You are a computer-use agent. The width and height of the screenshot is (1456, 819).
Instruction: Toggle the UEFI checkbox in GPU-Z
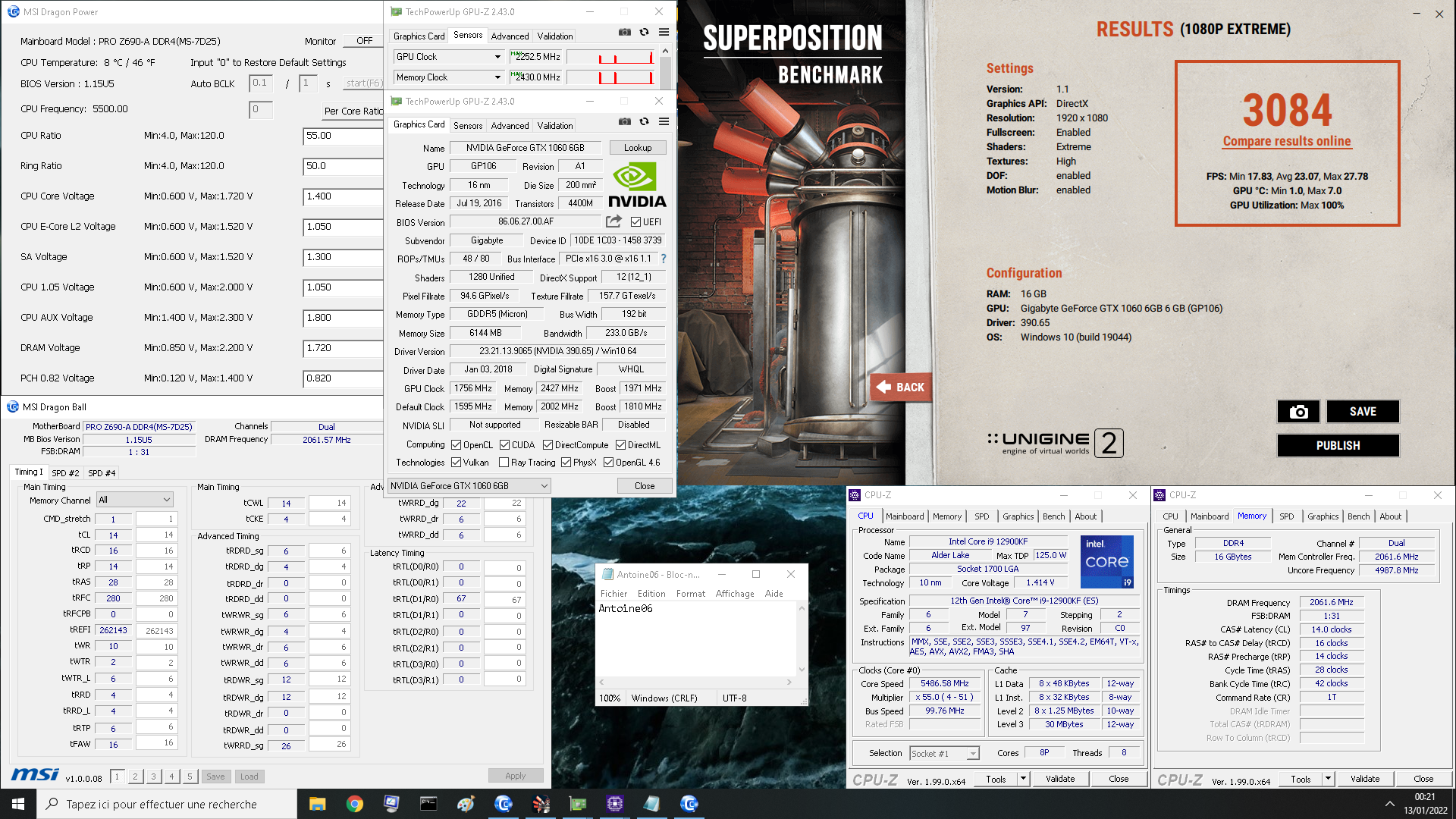[x=635, y=222]
